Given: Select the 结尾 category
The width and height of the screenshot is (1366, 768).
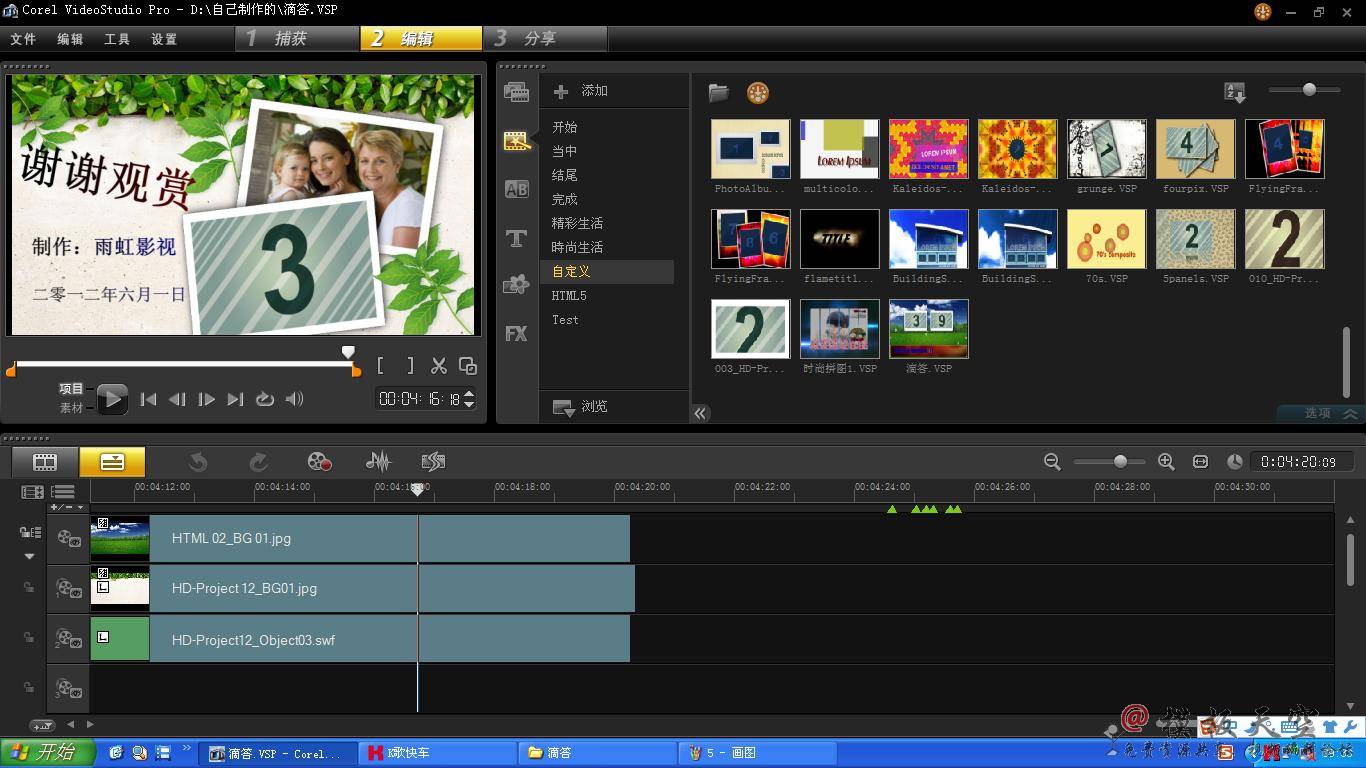Looking at the screenshot, I should point(565,175).
